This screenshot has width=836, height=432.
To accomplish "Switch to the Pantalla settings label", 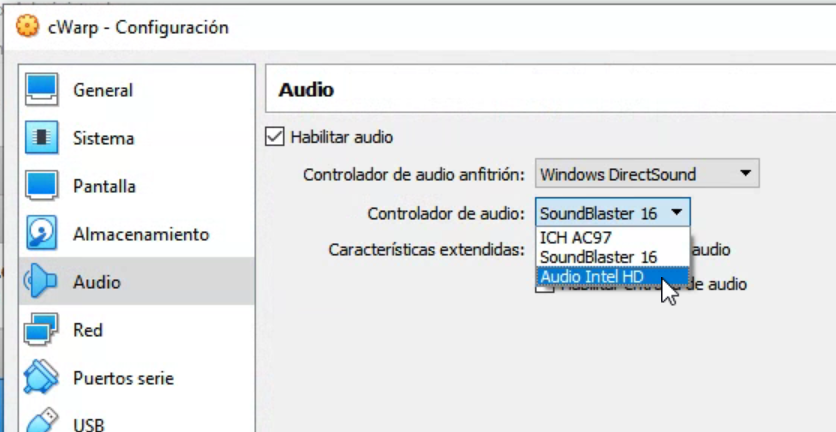I will (x=104, y=186).
